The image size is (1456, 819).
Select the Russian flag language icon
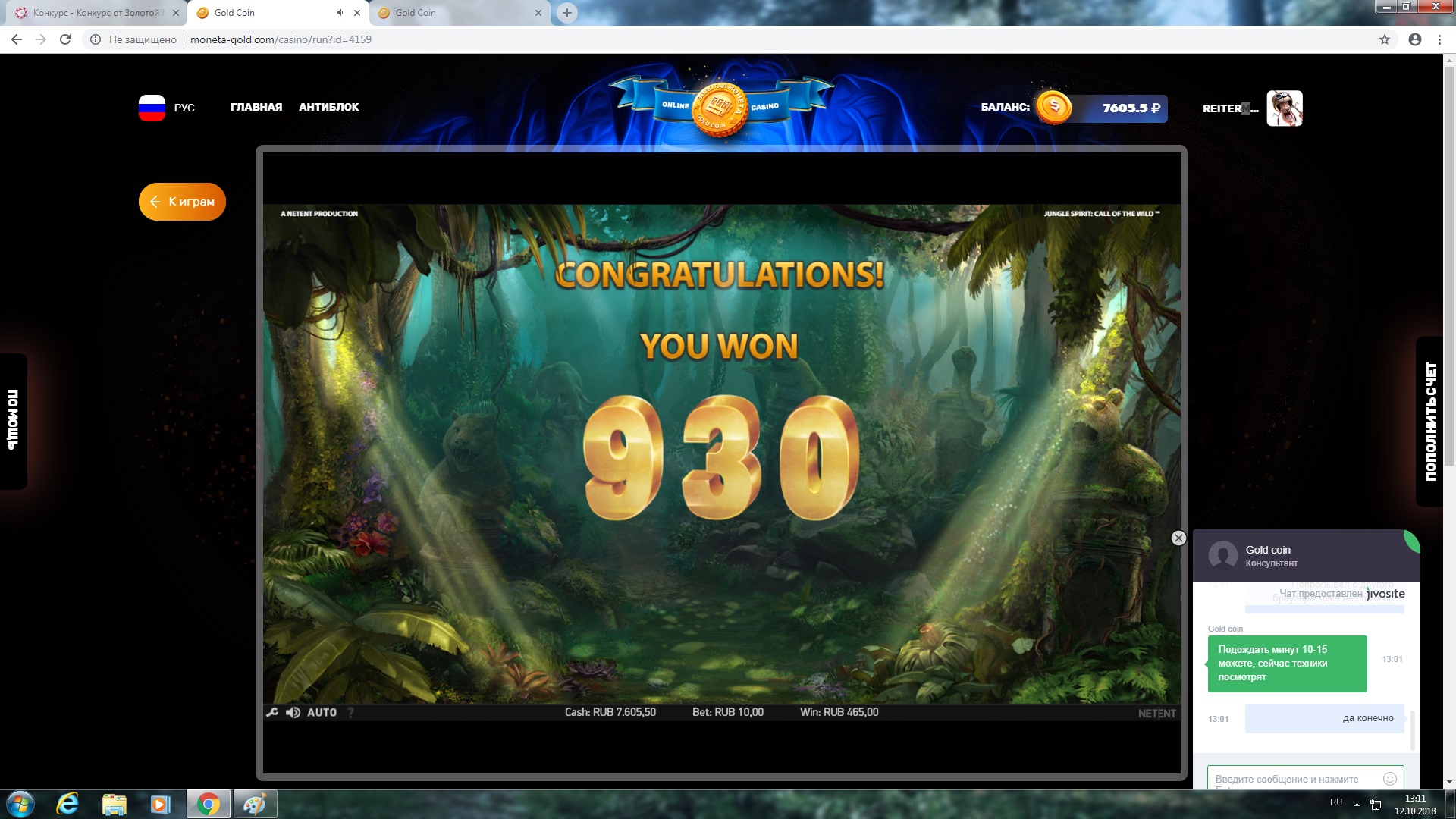(x=152, y=108)
